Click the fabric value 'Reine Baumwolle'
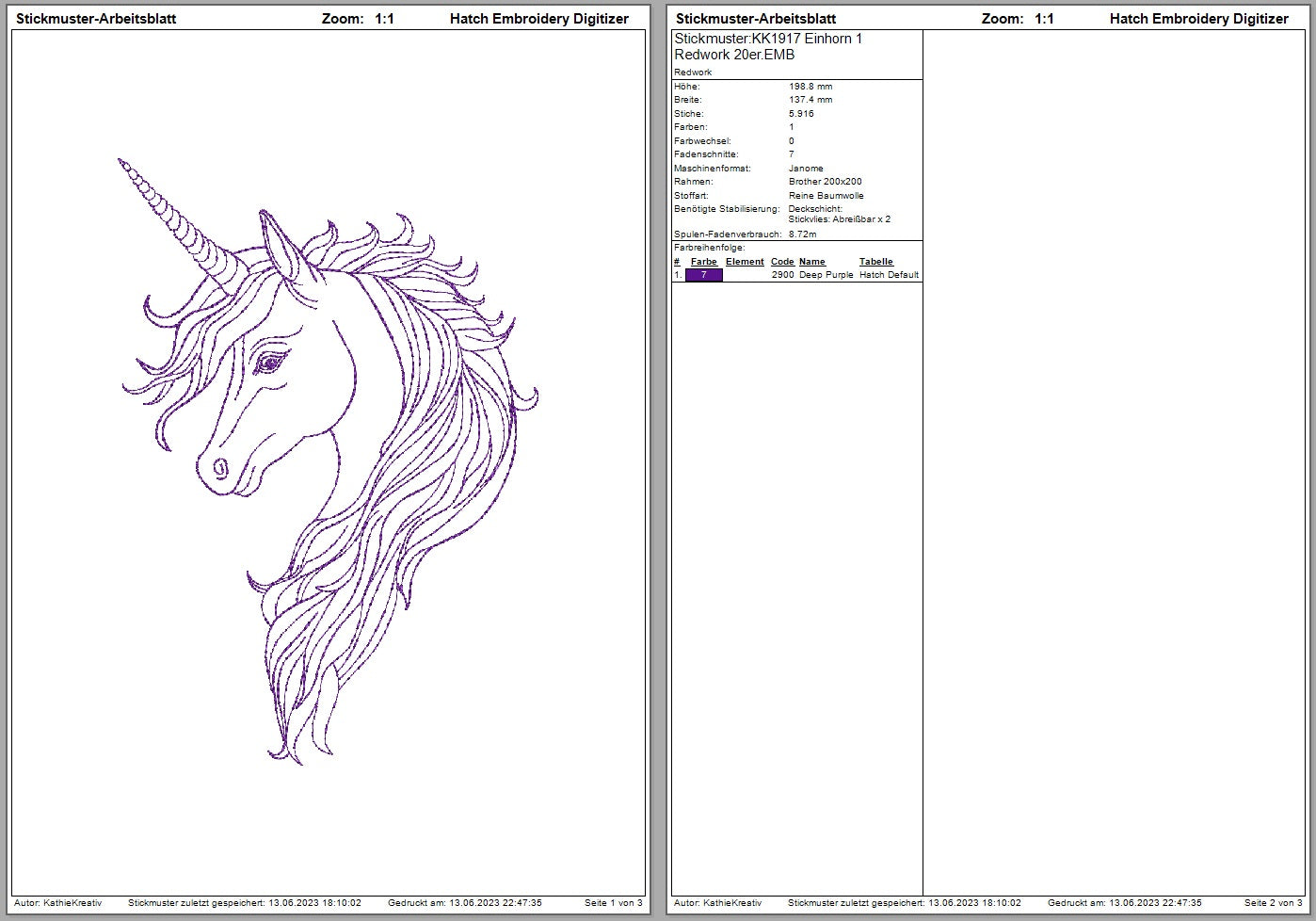 pos(827,196)
